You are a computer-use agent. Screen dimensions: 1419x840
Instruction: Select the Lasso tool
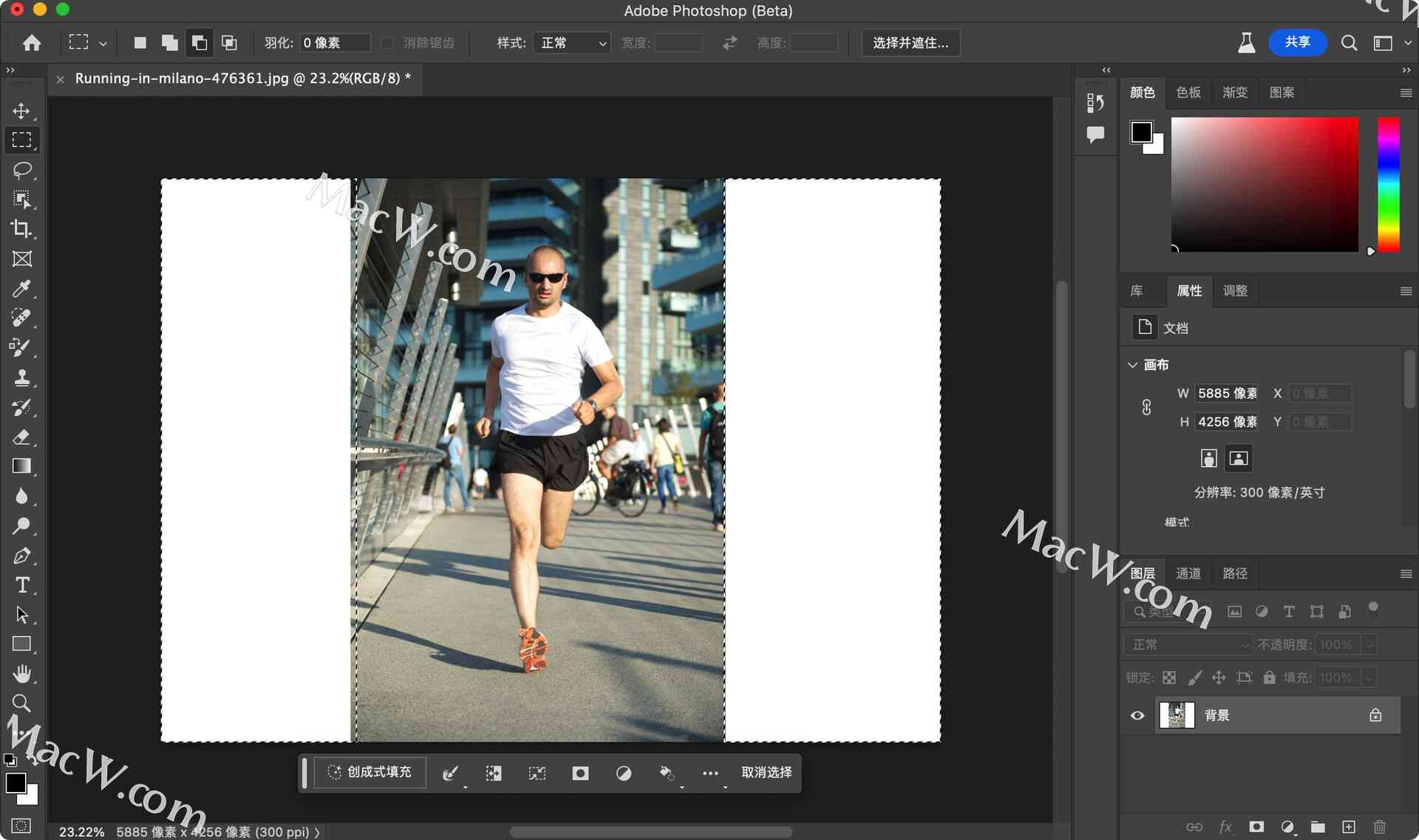pyautogui.click(x=21, y=170)
